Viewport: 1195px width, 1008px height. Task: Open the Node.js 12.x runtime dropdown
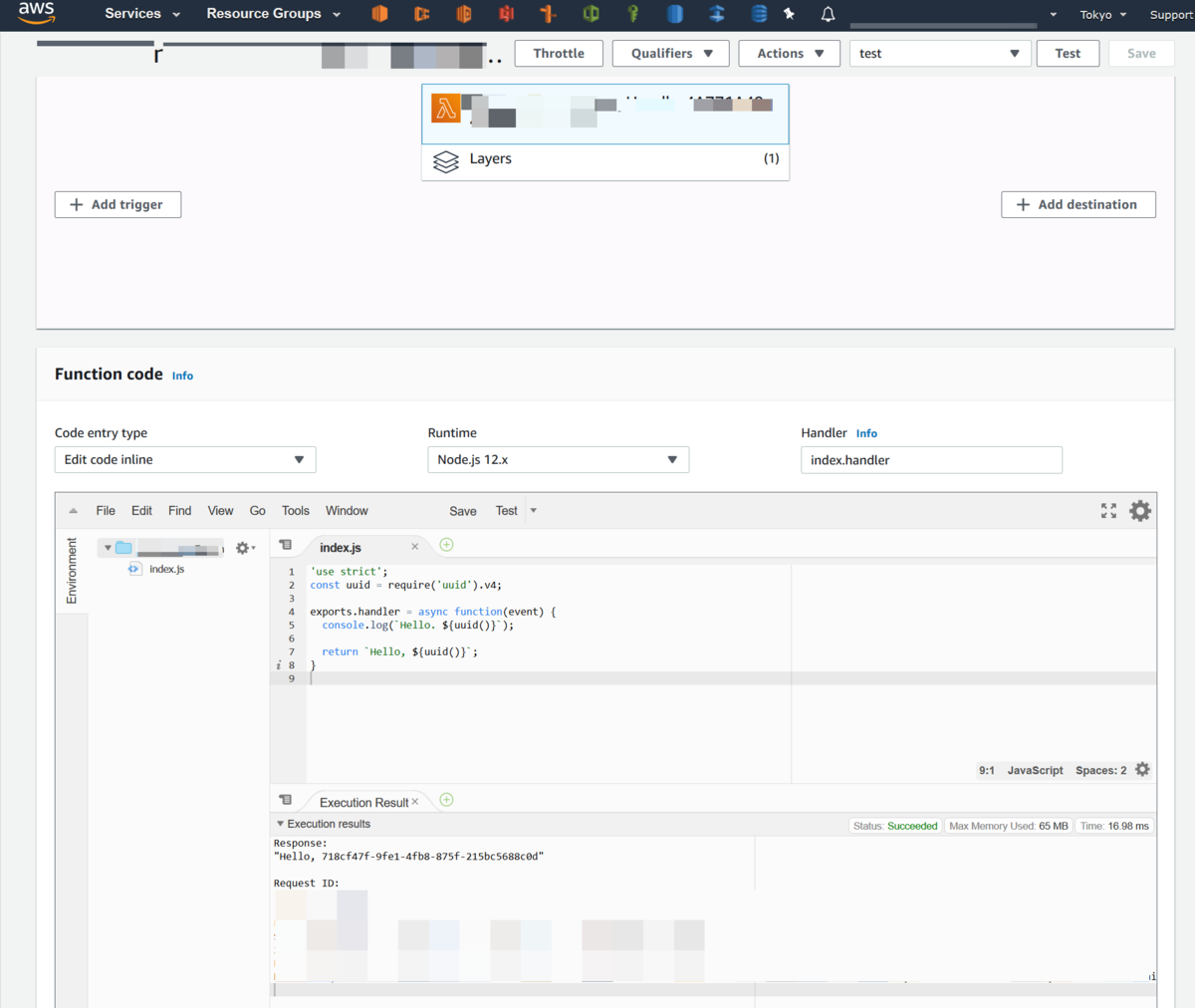coord(559,460)
